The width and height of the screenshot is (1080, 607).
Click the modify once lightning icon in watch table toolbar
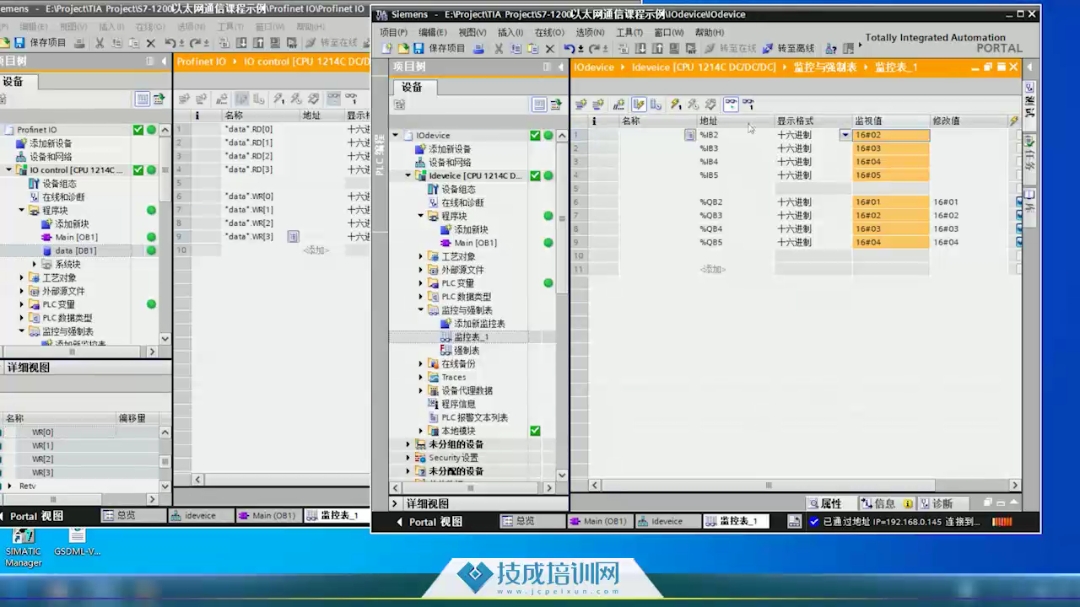pyautogui.click(x=676, y=104)
